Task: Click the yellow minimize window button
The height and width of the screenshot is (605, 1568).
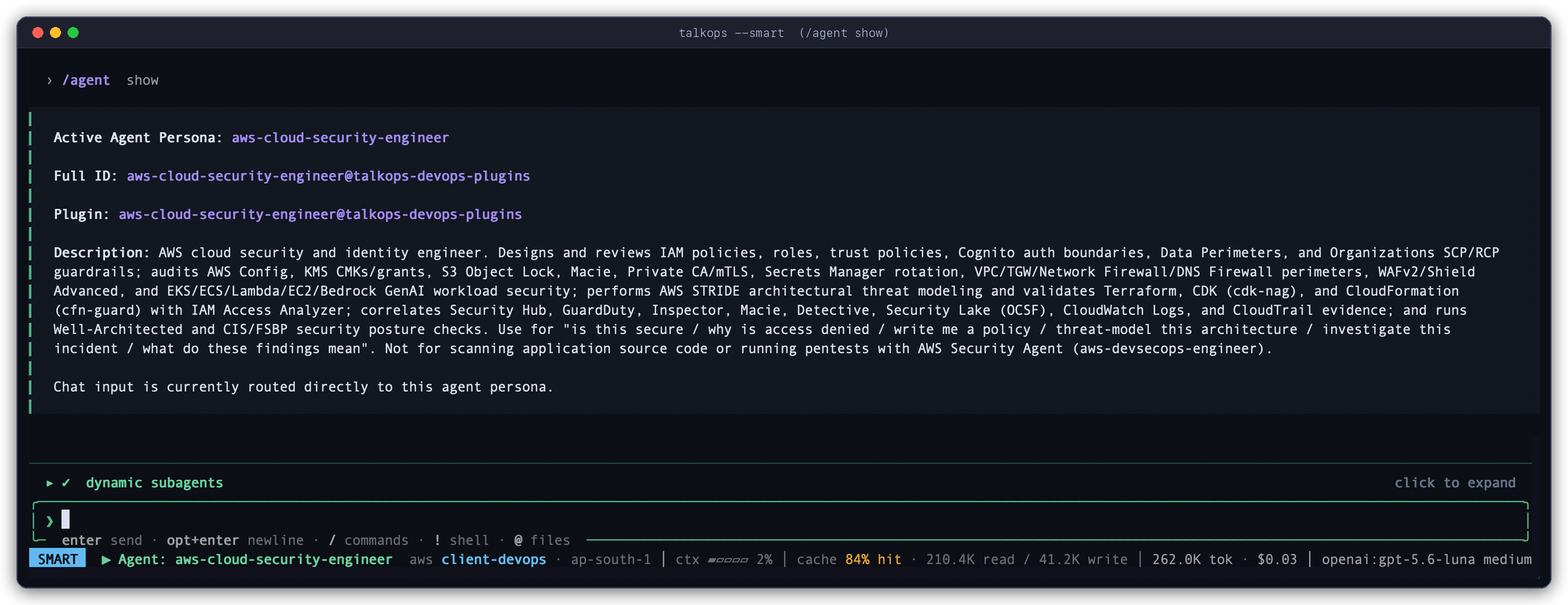Action: [55, 33]
